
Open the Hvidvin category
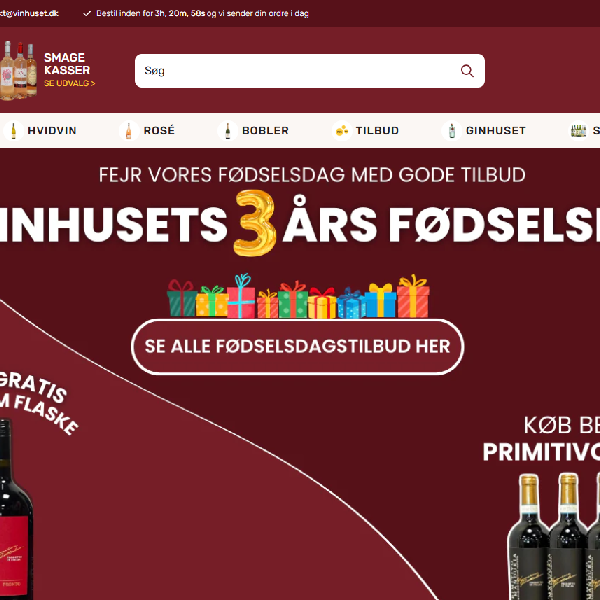52,130
